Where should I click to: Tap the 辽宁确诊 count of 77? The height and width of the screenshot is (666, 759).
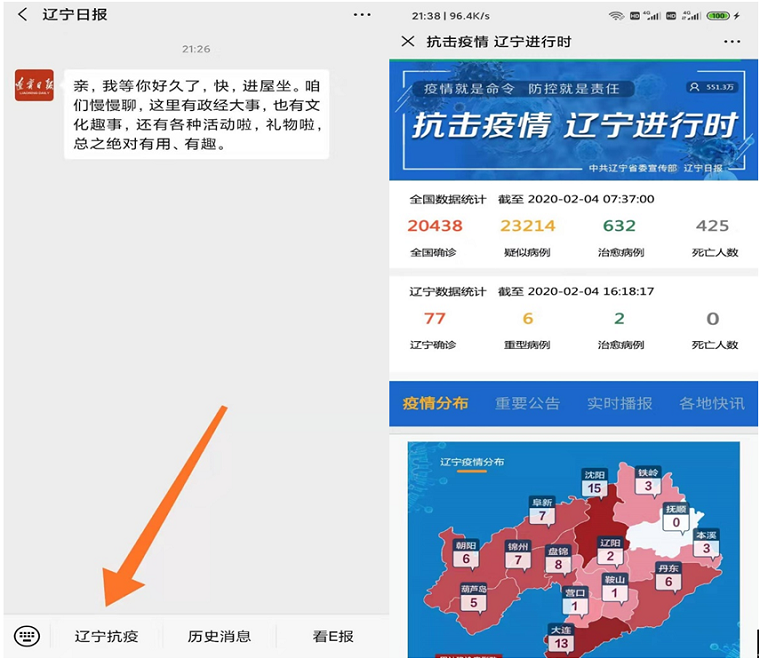434,319
